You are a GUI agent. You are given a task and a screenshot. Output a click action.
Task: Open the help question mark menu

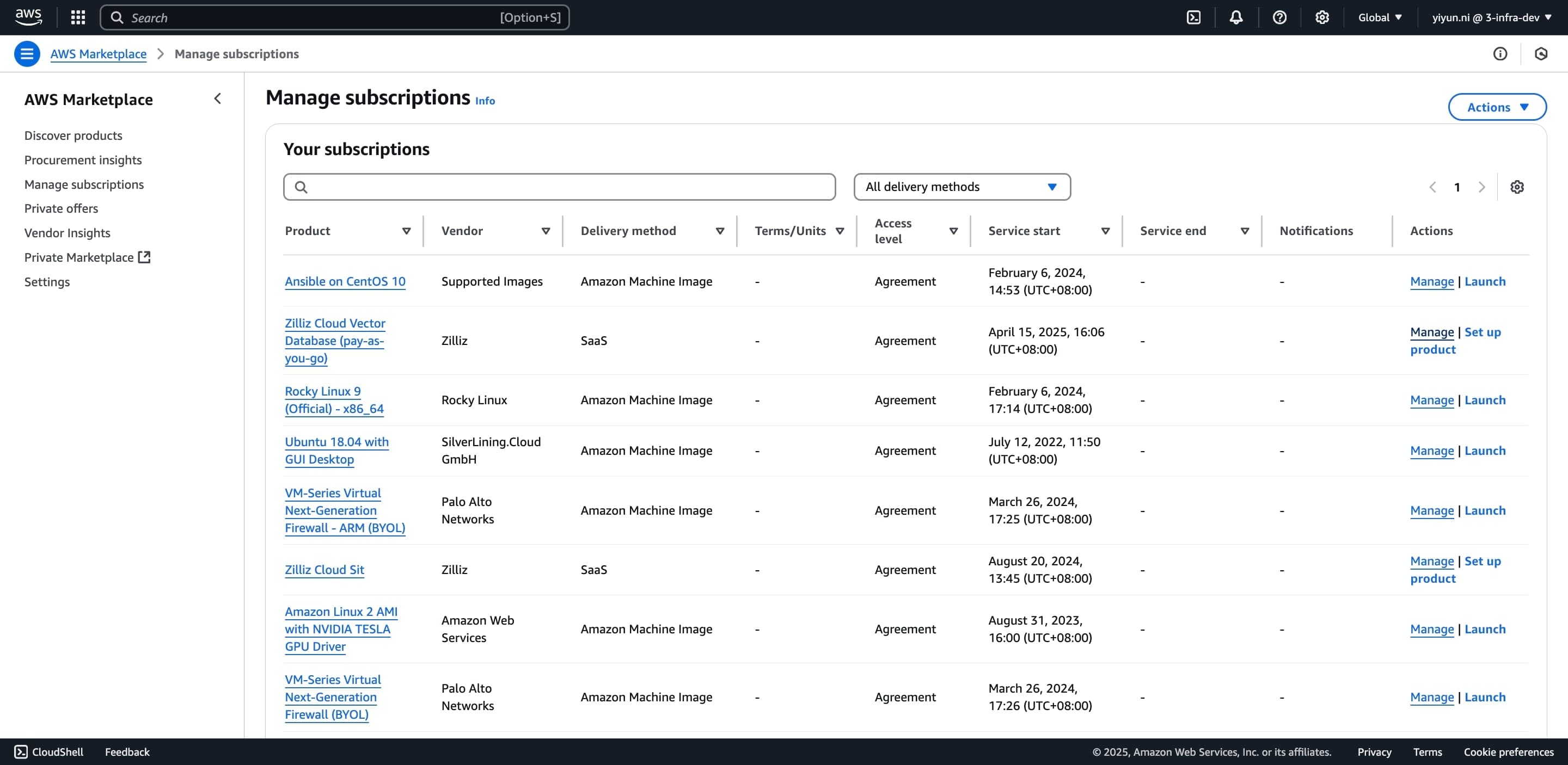pos(1279,17)
